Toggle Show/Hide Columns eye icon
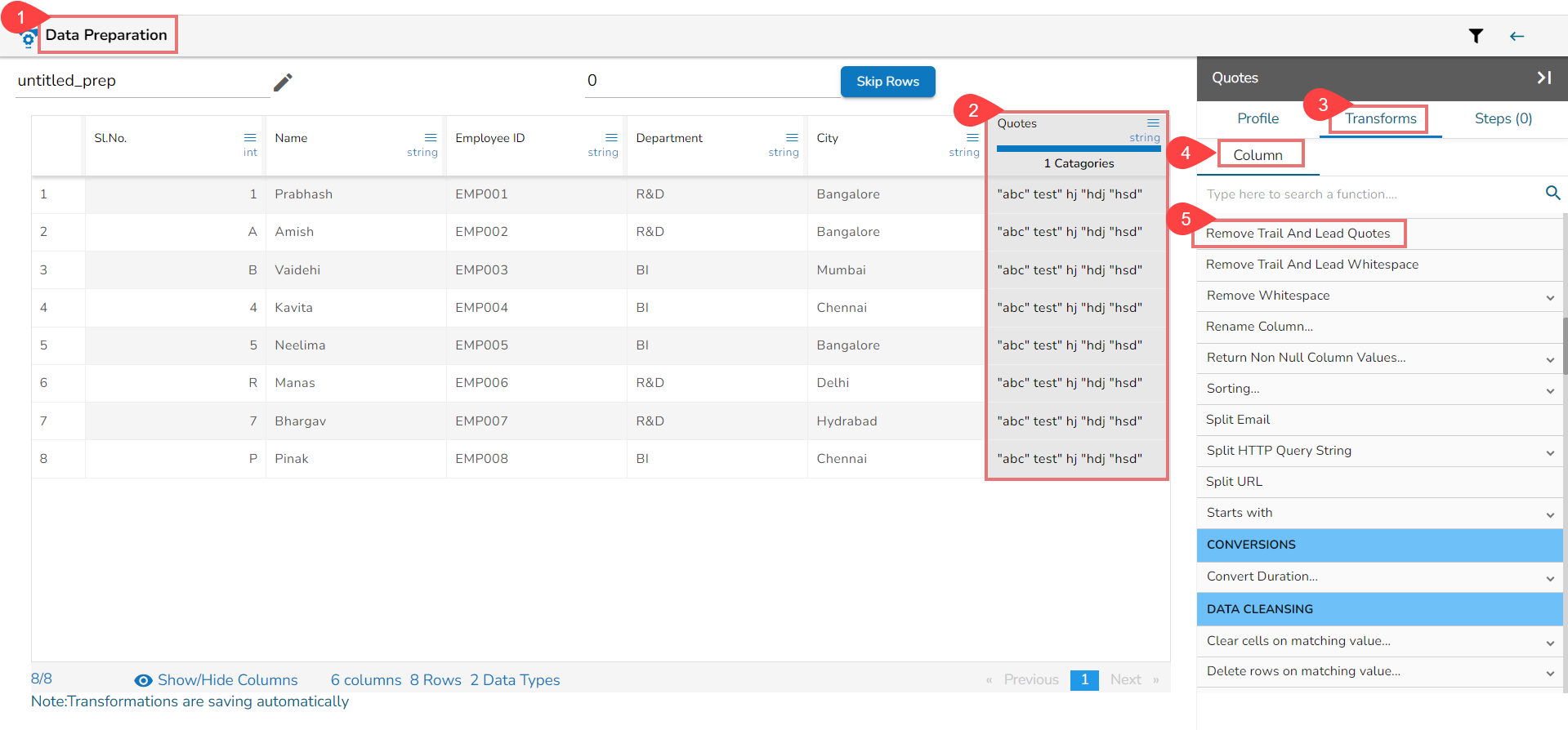 pyautogui.click(x=143, y=680)
